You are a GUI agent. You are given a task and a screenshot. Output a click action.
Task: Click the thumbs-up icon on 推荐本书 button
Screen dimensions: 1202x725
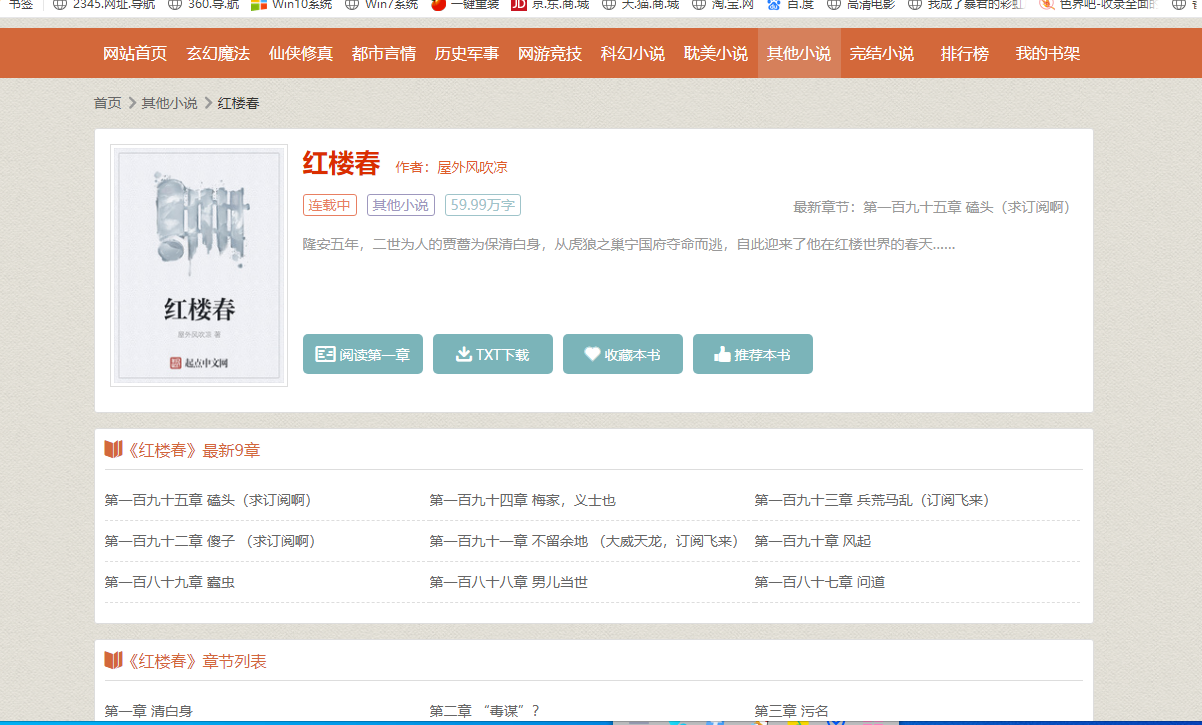(x=722, y=354)
